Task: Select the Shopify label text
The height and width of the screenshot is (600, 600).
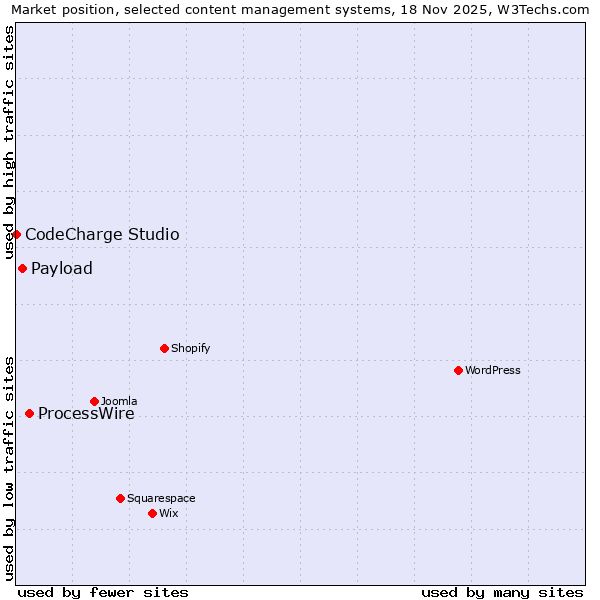Action: coord(191,348)
